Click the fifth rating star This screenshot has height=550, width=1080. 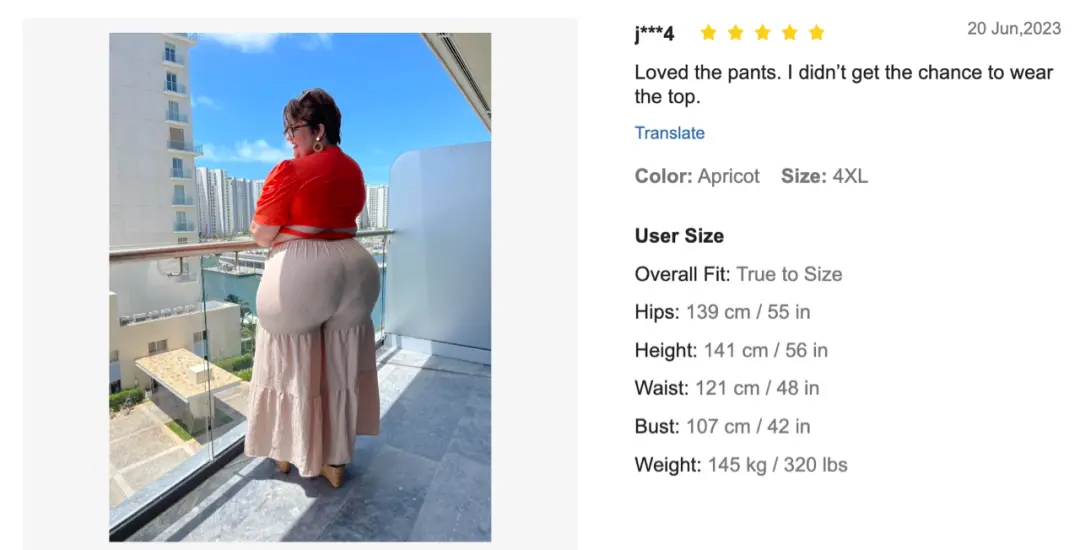click(x=816, y=32)
